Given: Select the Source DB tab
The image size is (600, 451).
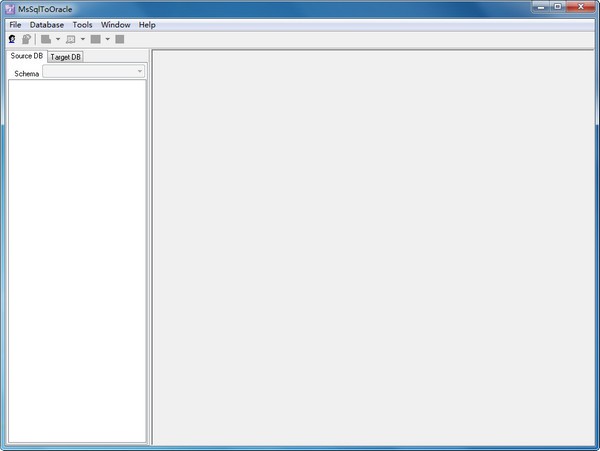Looking at the screenshot, I should [26, 56].
